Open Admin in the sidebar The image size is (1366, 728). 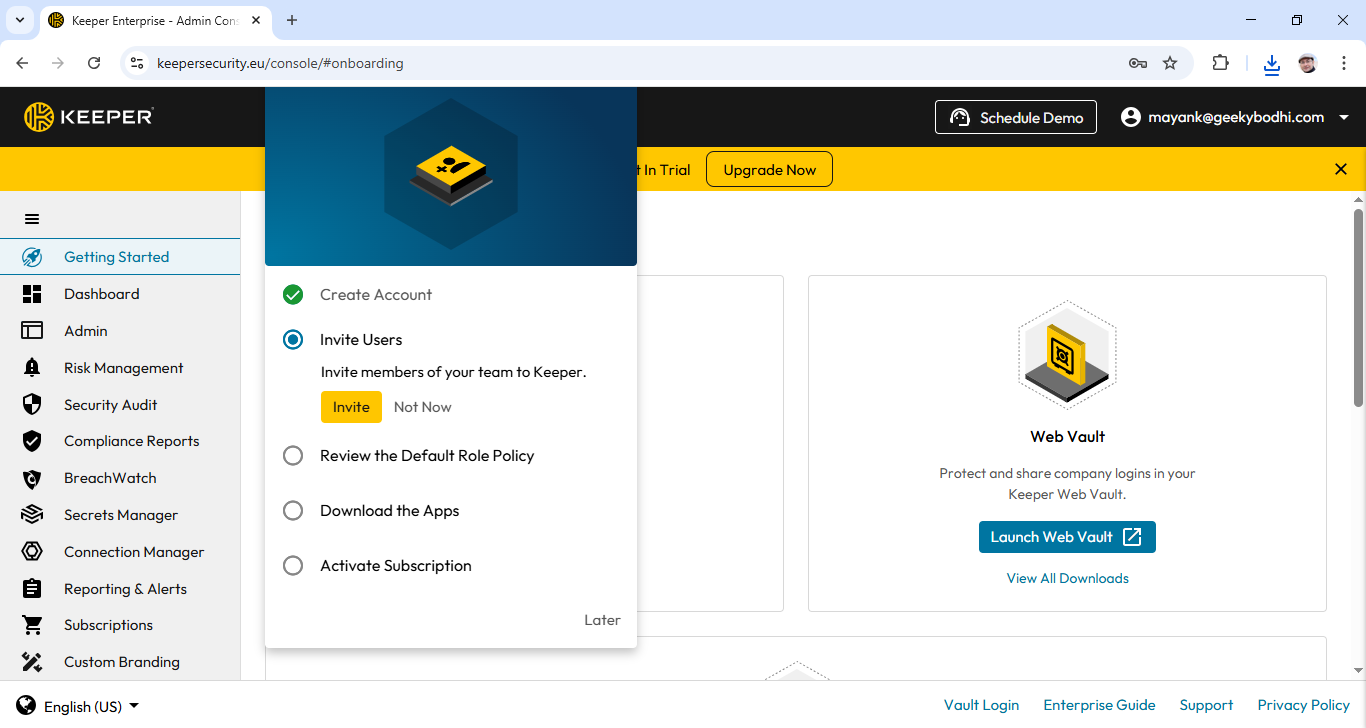(120, 331)
